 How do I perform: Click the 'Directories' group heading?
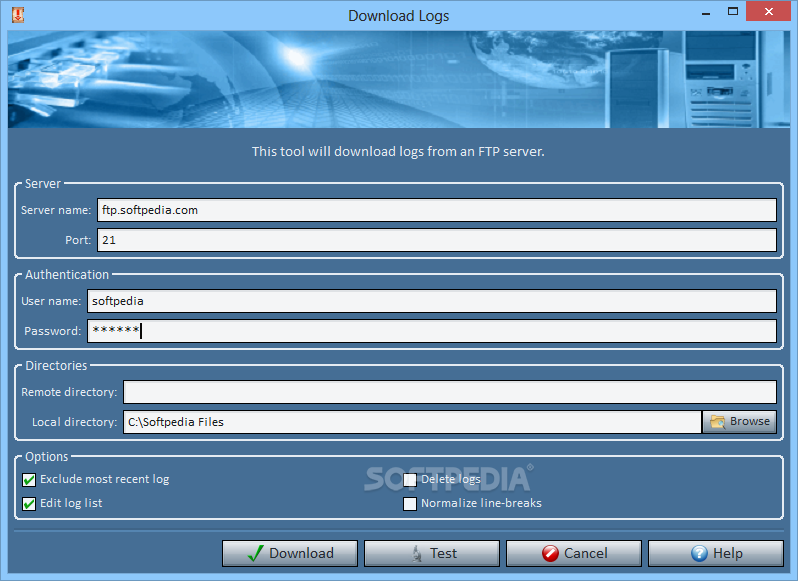(x=56, y=366)
